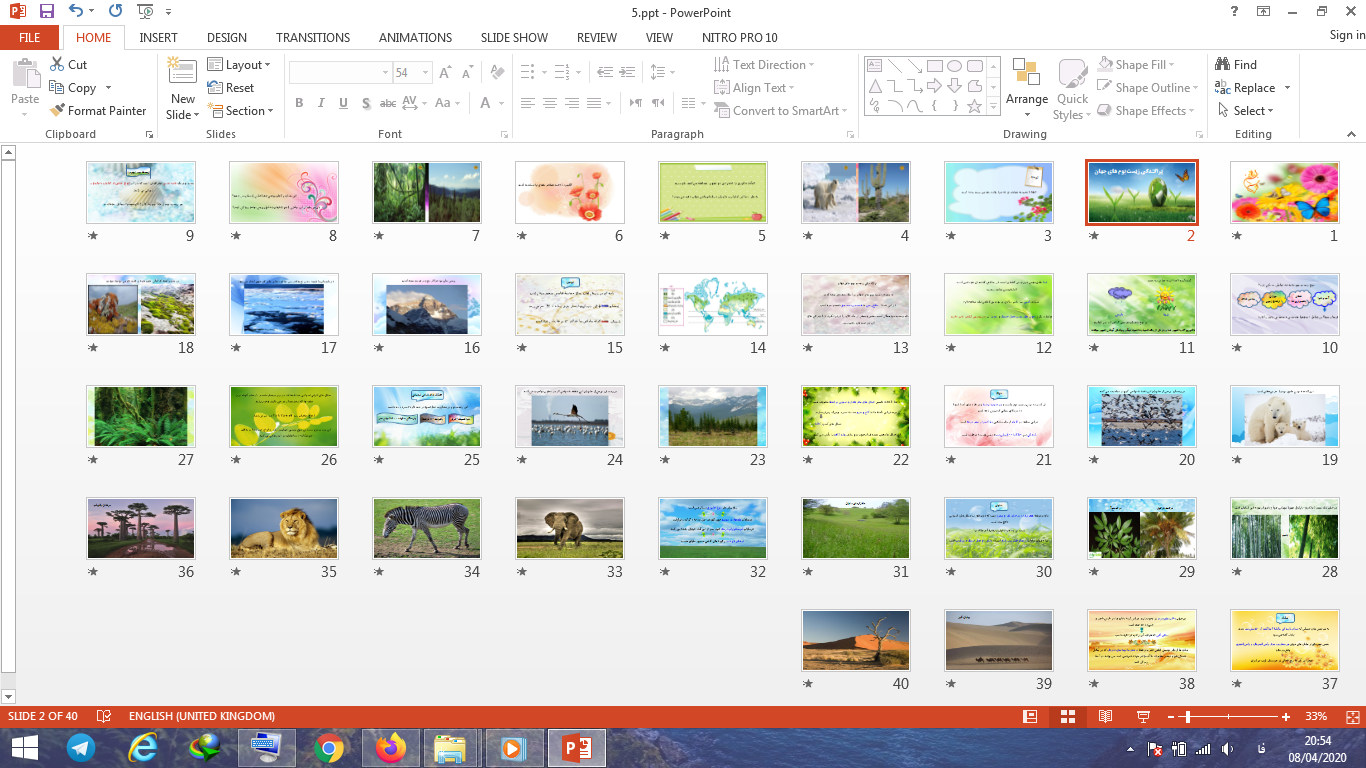Toggle the spell check status icon
The width and height of the screenshot is (1366, 768).
click(x=104, y=717)
